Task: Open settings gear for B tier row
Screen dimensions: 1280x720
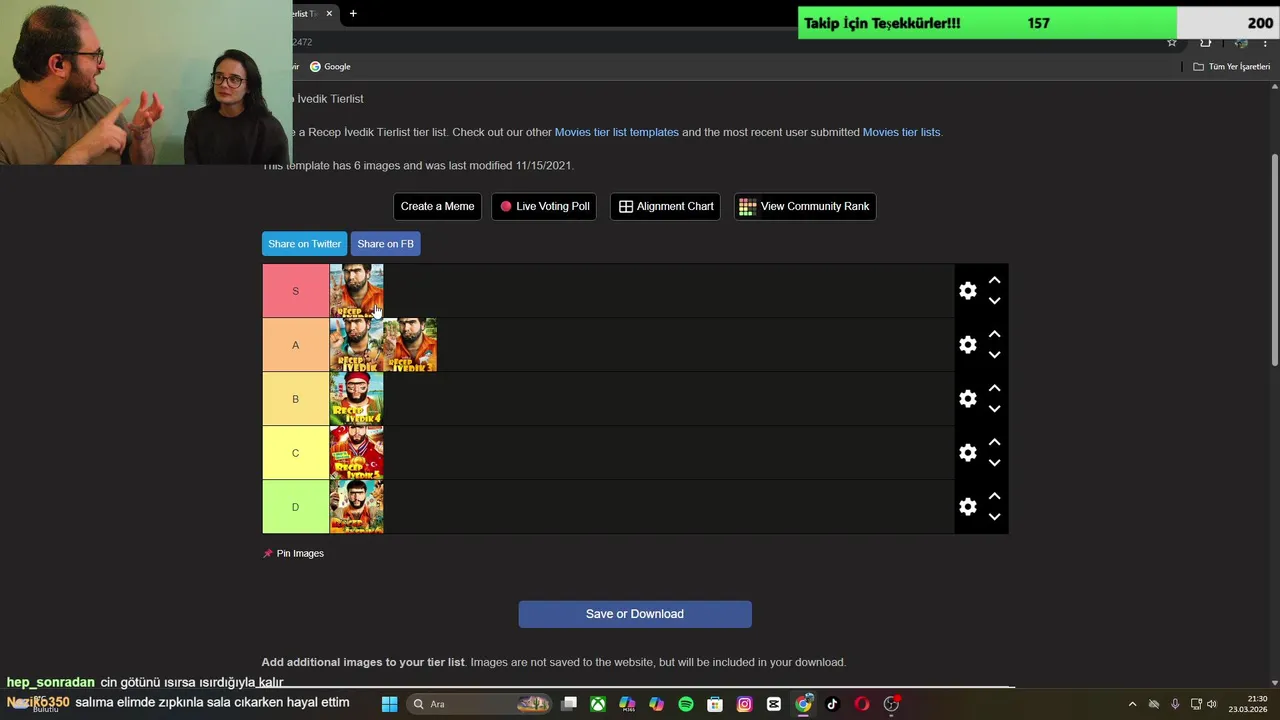Action: [x=967, y=399]
